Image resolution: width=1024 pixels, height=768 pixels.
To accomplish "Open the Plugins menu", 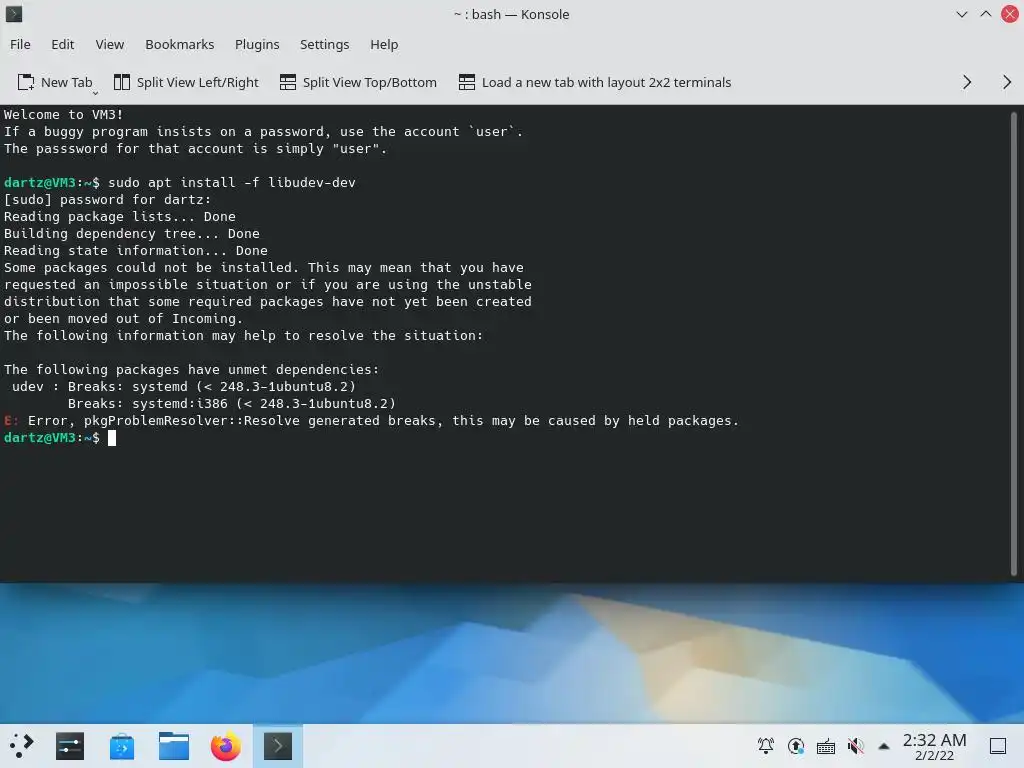I will [x=257, y=44].
